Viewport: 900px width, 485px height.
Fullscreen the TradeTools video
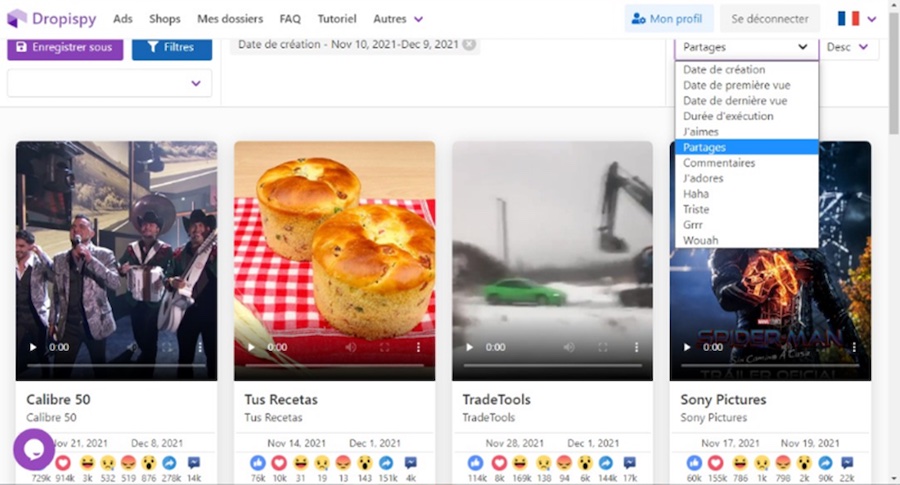pos(603,347)
